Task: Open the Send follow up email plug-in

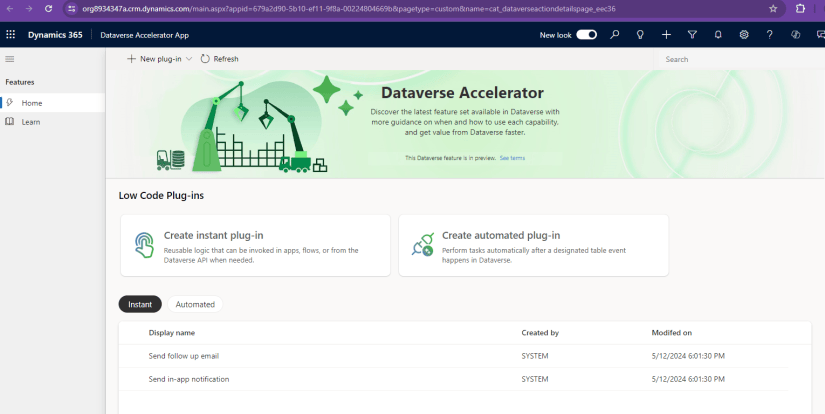Action: (x=184, y=356)
